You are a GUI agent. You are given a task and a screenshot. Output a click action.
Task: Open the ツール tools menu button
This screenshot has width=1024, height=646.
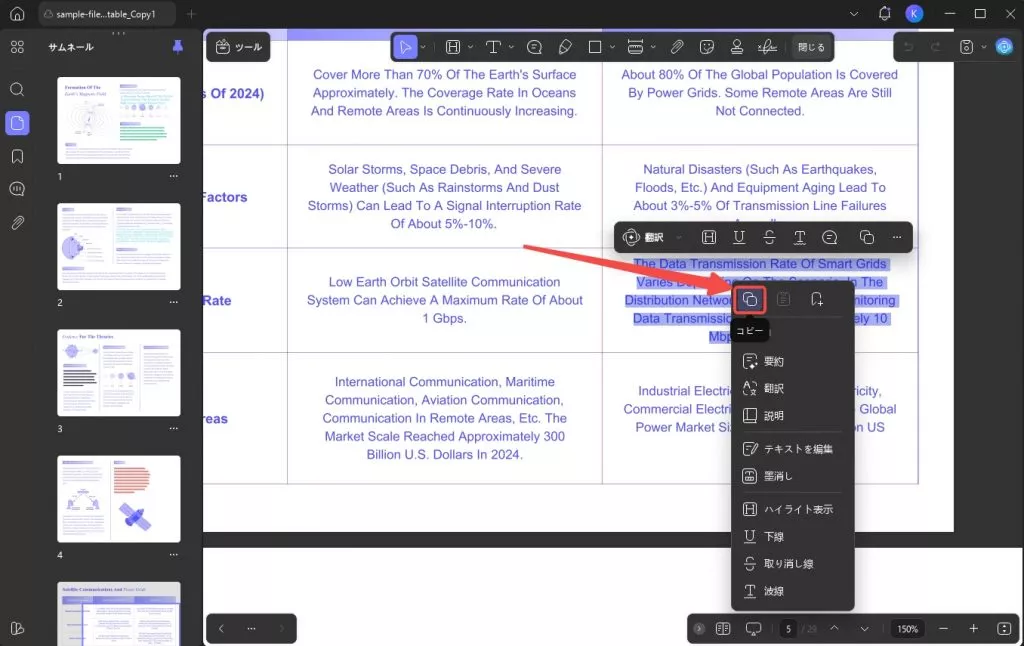tap(238, 47)
